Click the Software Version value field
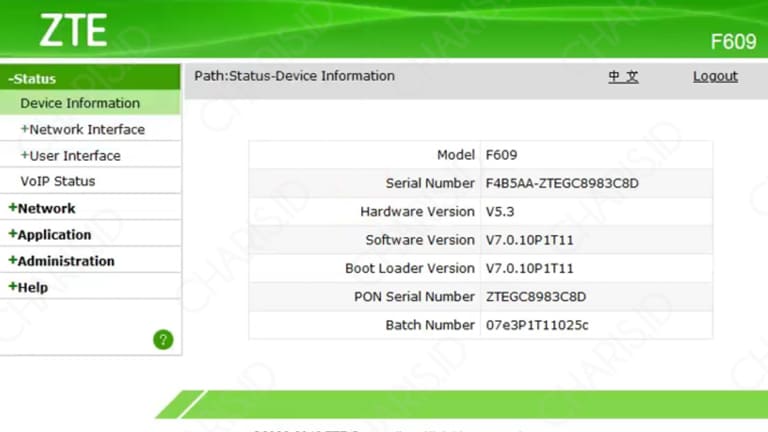Image resolution: width=768 pixels, height=432 pixels. click(530, 240)
